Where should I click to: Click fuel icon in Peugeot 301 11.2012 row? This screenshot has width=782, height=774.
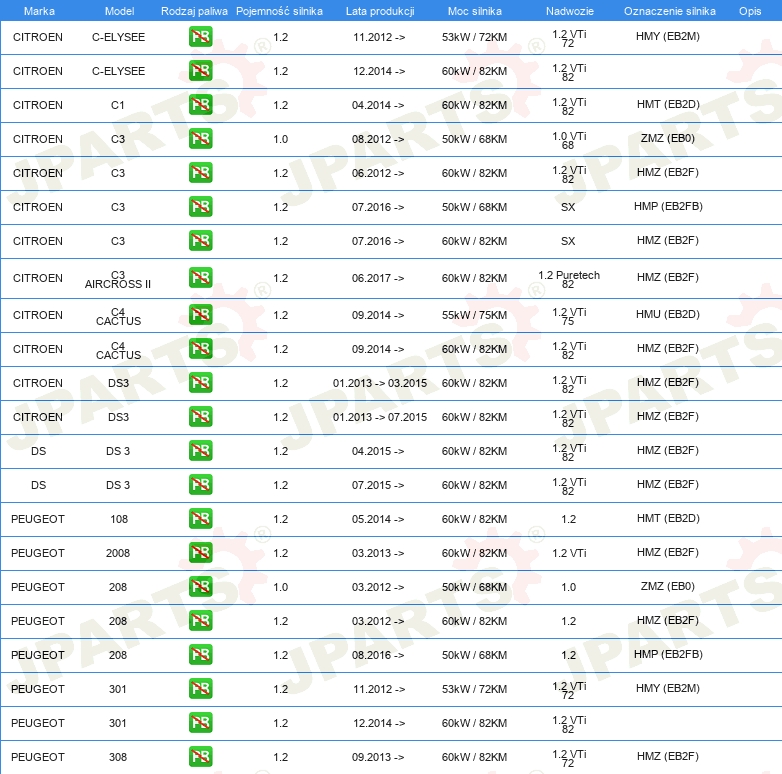(x=200, y=689)
